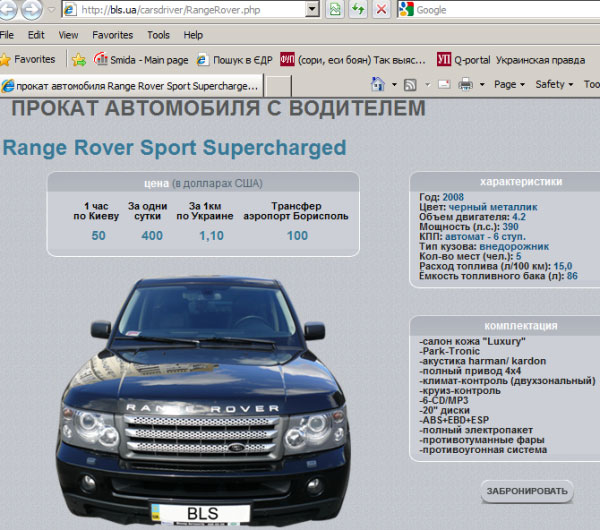Click the Home icon in command bar
The width and height of the screenshot is (600, 530).
click(378, 85)
